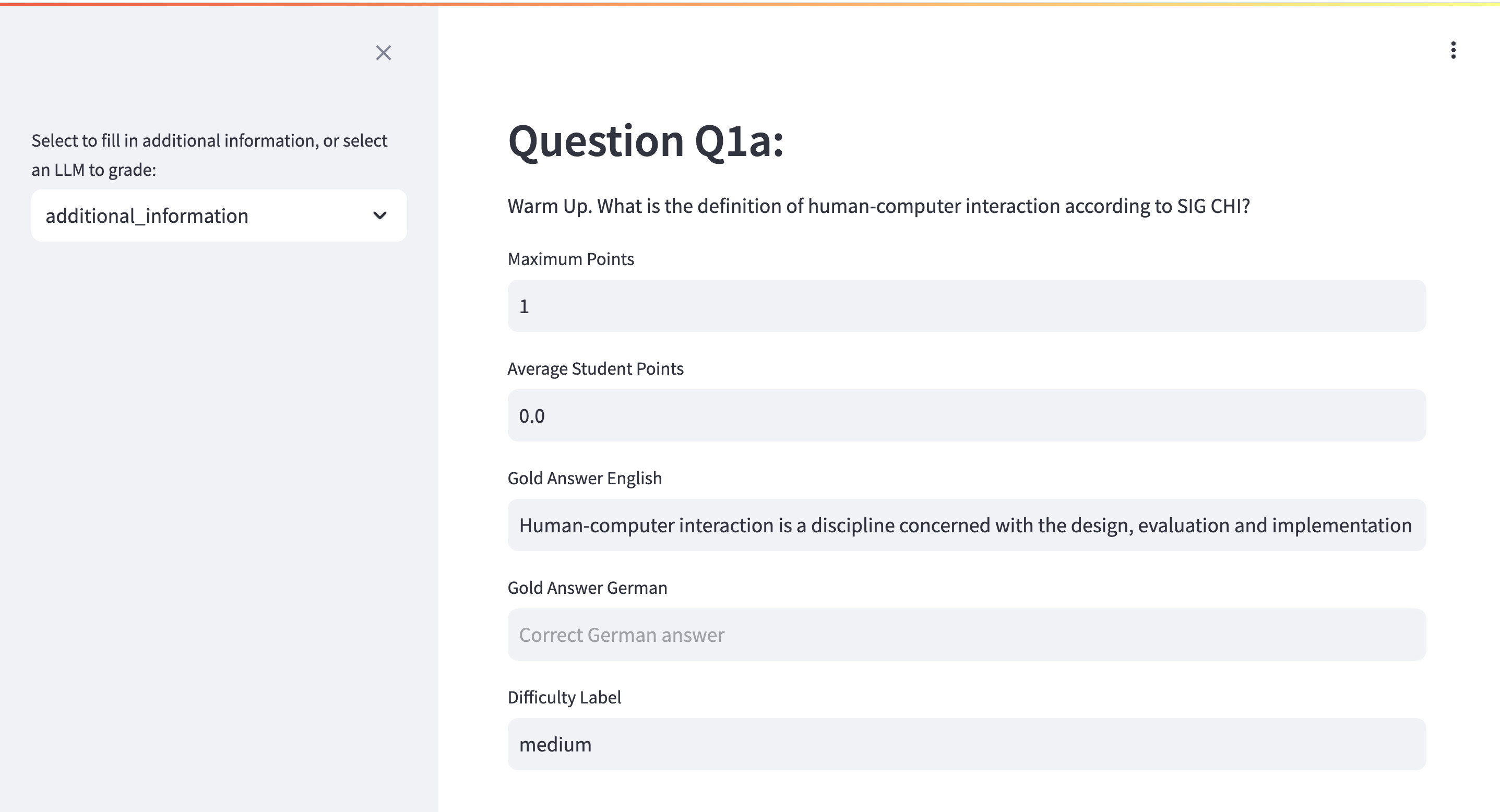Close the sidebar with the X icon

click(x=383, y=53)
